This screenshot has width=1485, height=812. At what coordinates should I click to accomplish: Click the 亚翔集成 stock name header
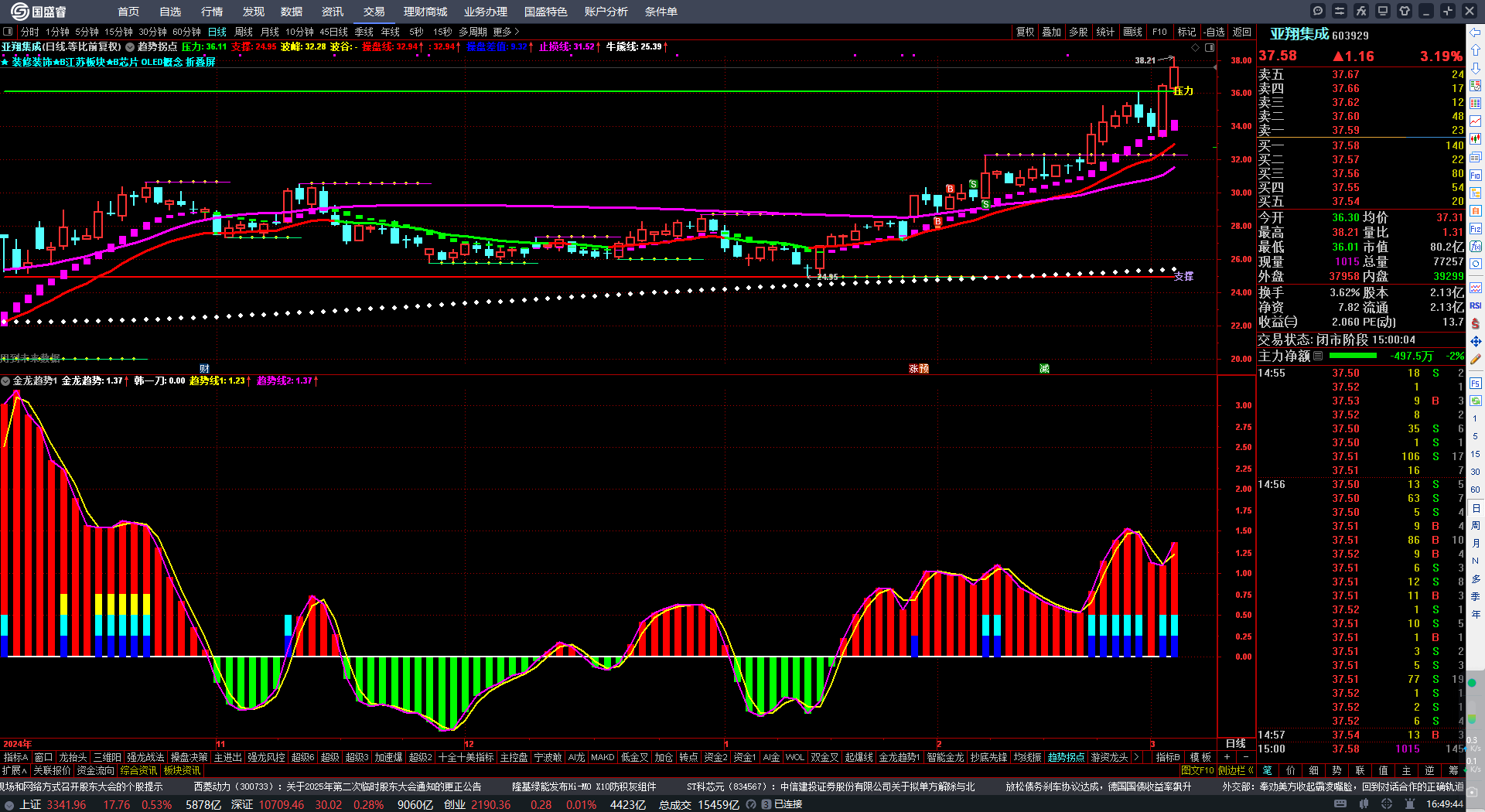pos(1299,34)
